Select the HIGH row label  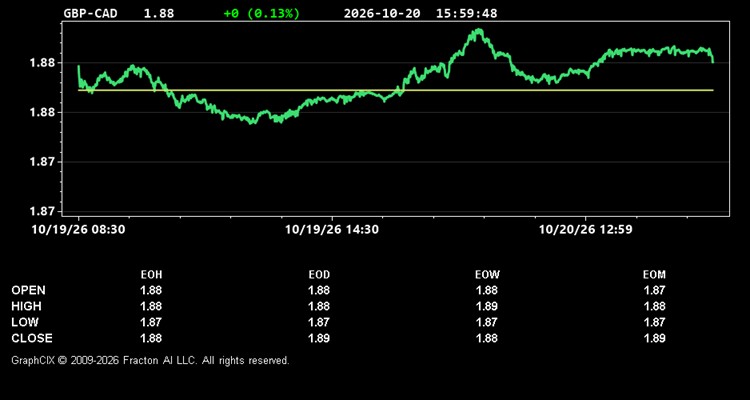(x=26, y=306)
